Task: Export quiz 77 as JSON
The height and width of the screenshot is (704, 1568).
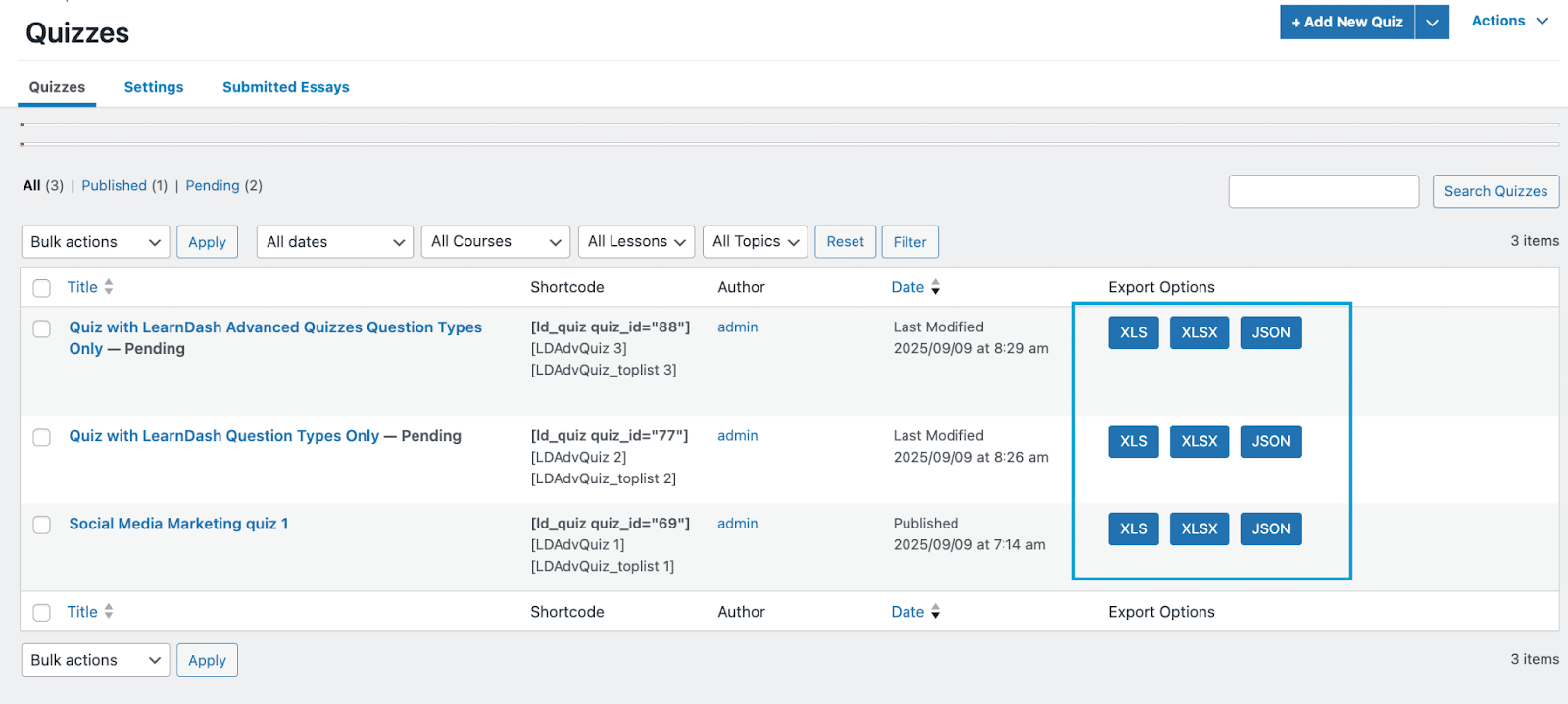Action: (x=1271, y=441)
